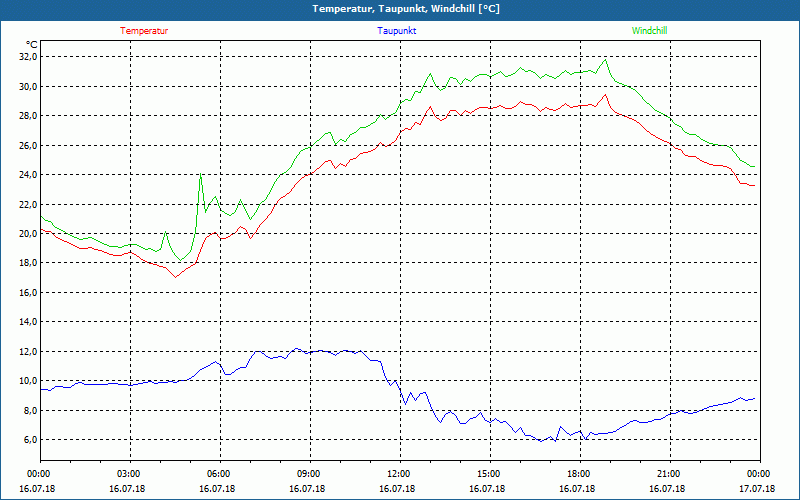This screenshot has height=500, width=800.
Task: Click the 03:00 time axis label
Action: pos(130,474)
